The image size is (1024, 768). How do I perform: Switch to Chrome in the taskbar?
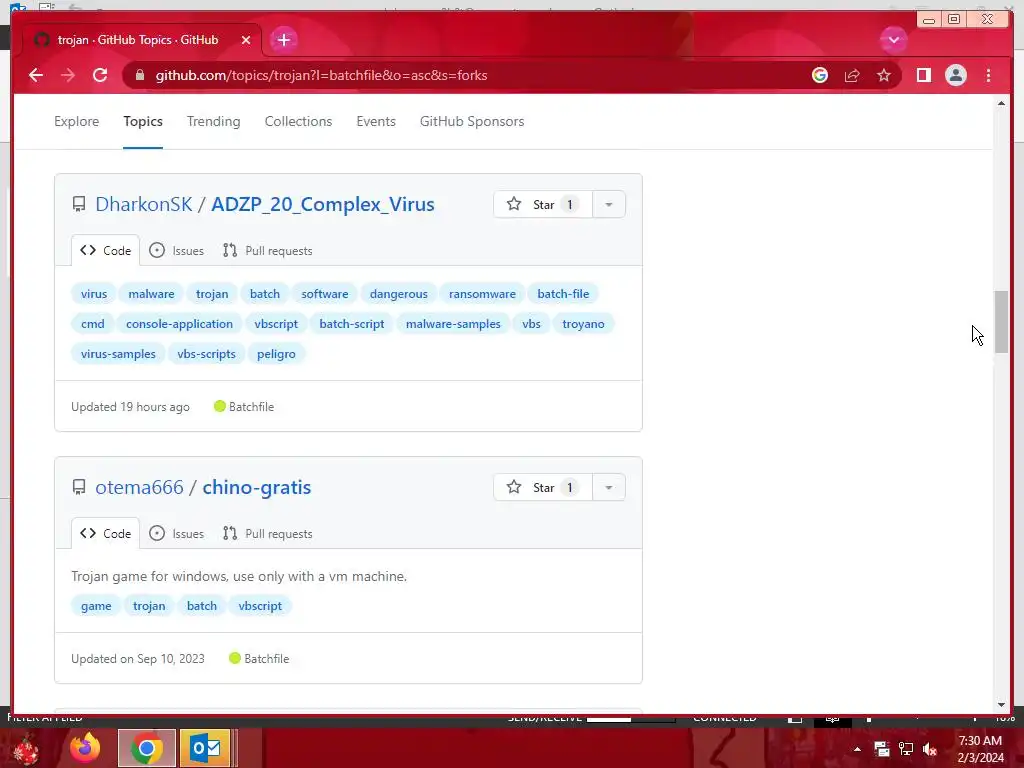pyautogui.click(x=147, y=748)
